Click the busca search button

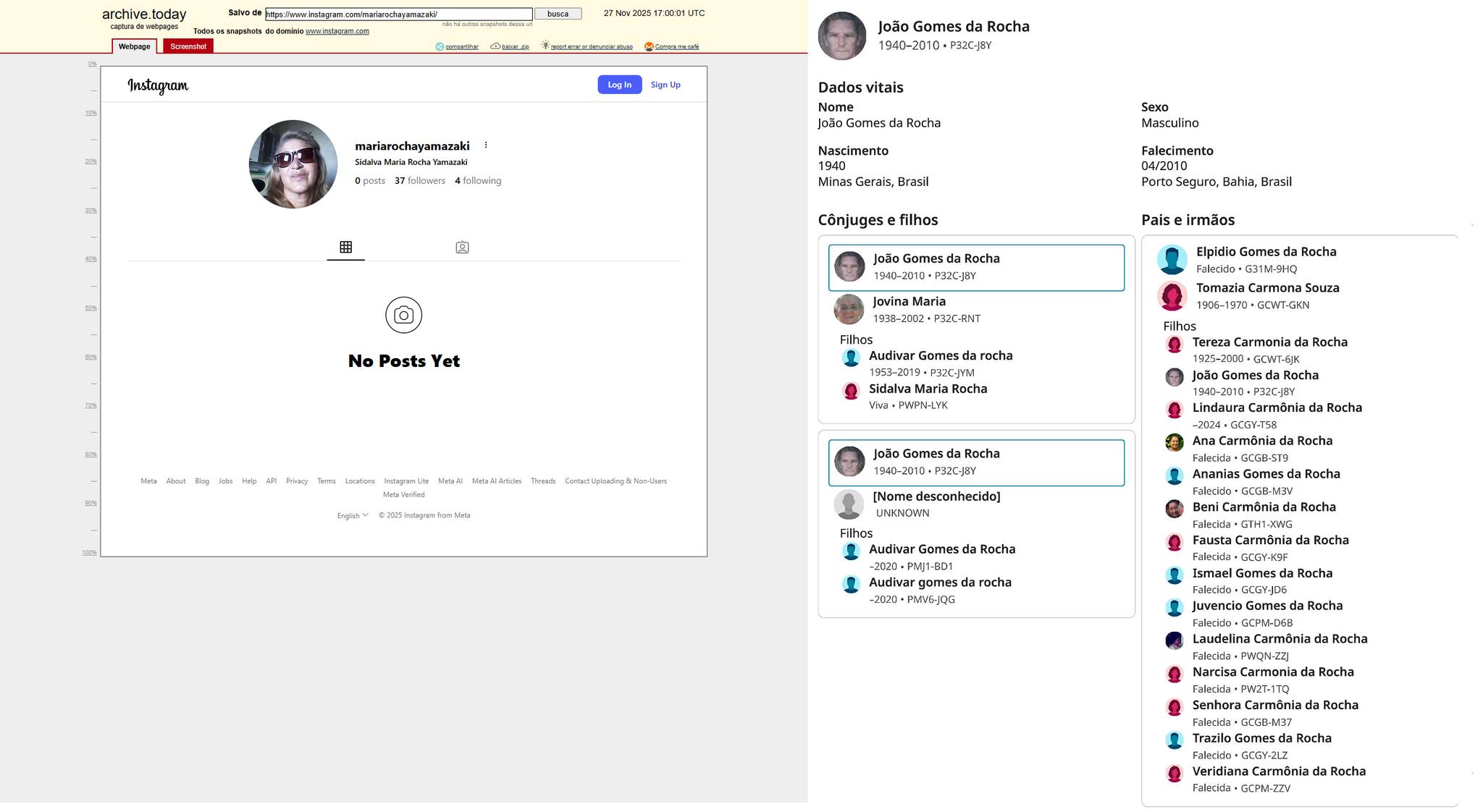coord(558,14)
